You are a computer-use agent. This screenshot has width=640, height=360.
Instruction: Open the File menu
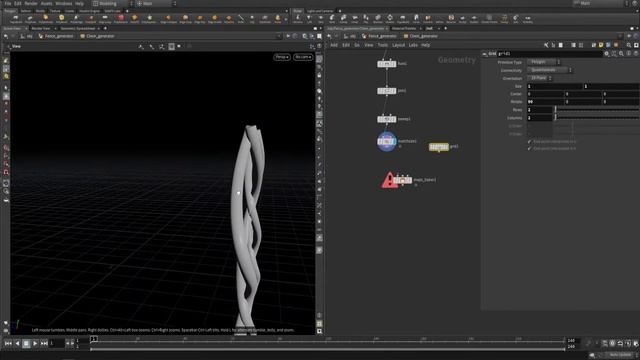pos(8,3)
